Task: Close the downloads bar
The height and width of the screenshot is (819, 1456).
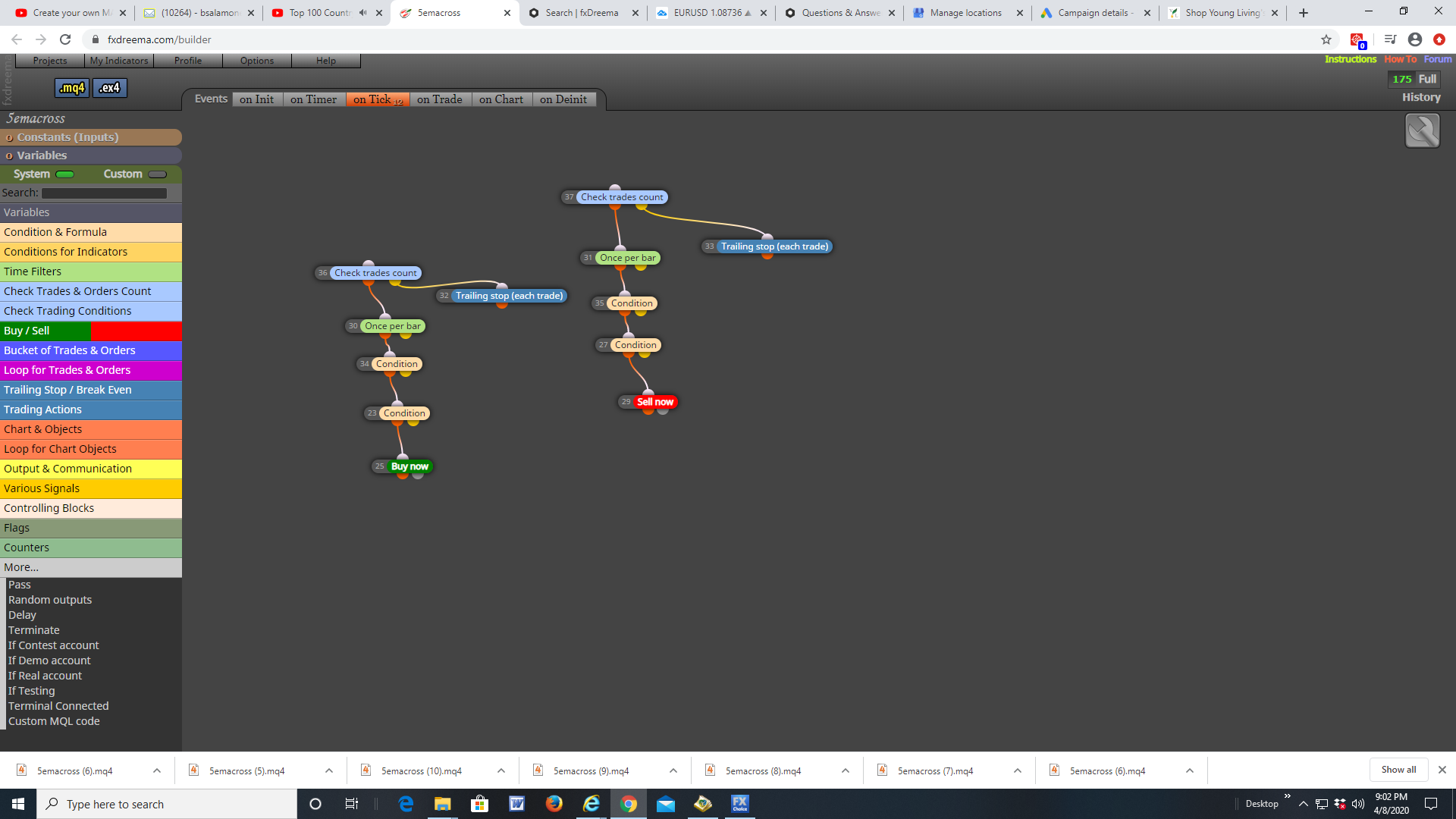Action: click(x=1442, y=770)
